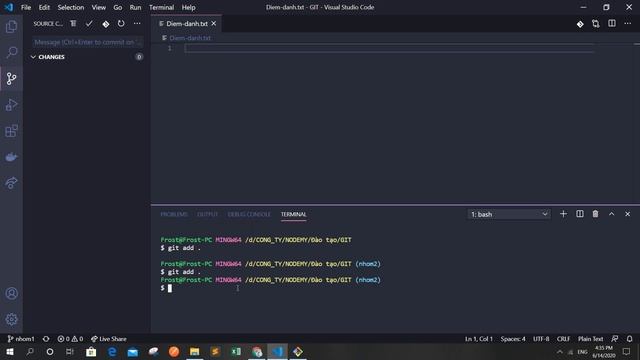
Task: Close the terminal panel
Action: pyautogui.click(x=627, y=214)
